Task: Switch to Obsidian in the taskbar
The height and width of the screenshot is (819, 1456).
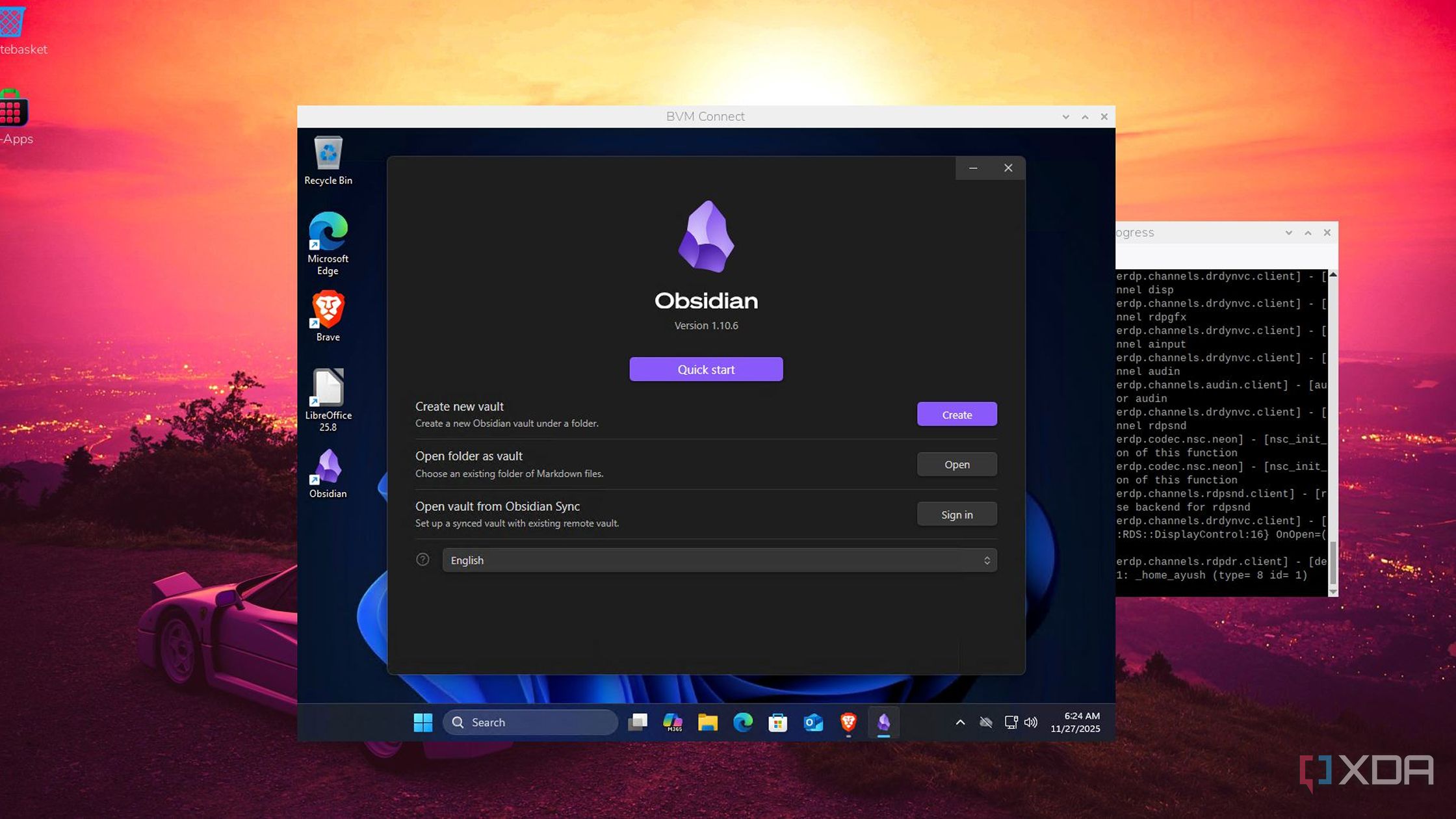Action: pyautogui.click(x=884, y=722)
